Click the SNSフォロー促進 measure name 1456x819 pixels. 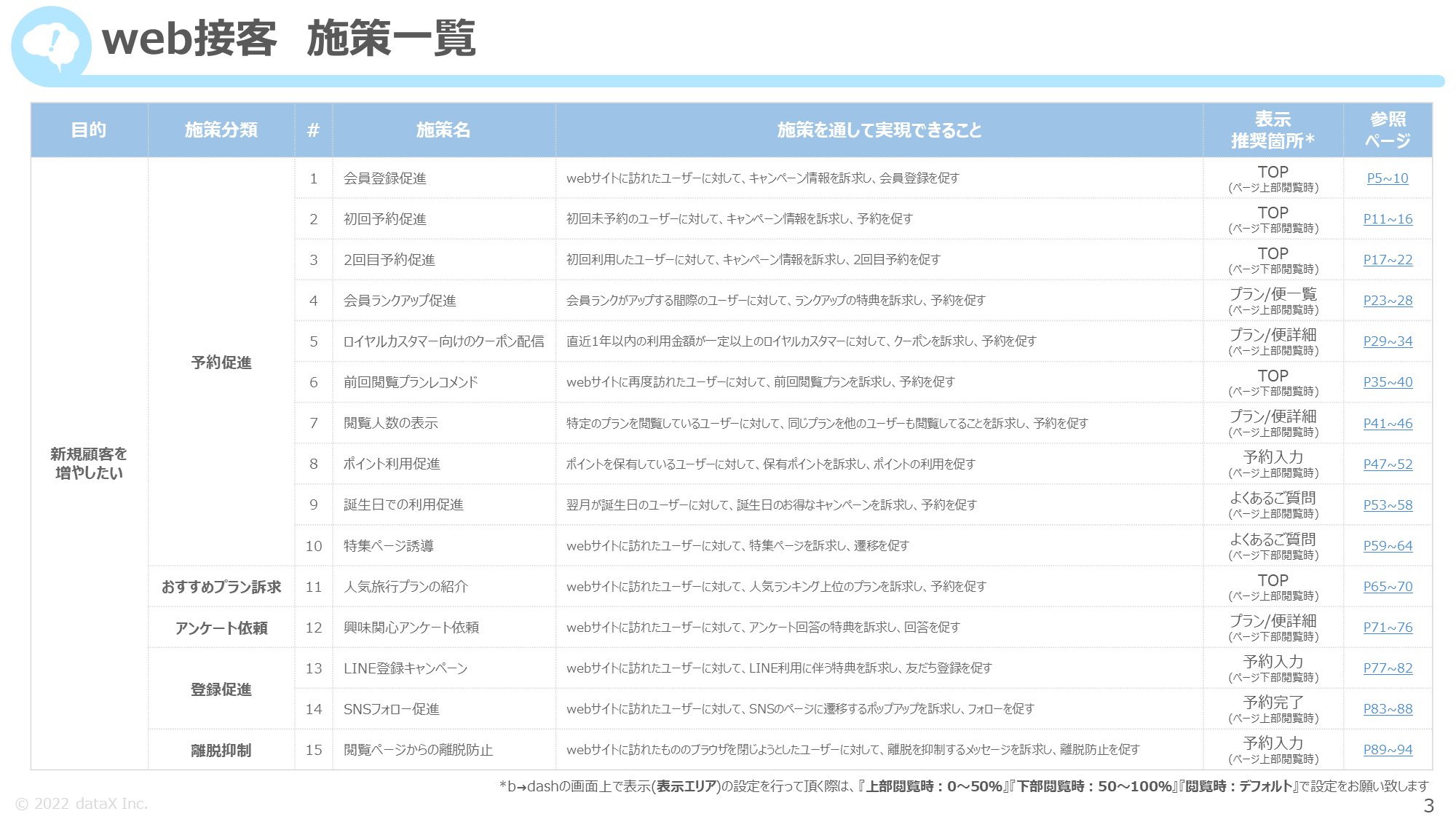(x=392, y=709)
